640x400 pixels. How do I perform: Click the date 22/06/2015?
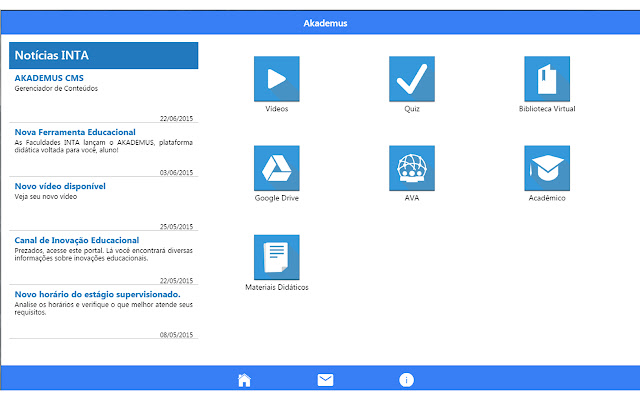[176, 118]
